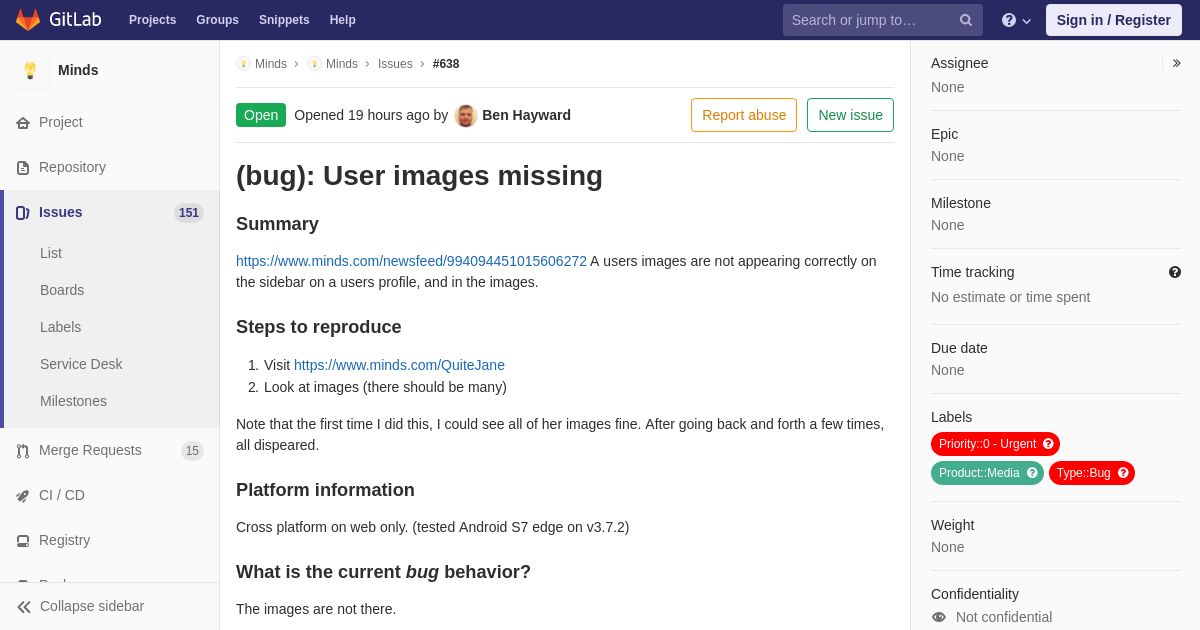The width and height of the screenshot is (1200, 630).
Task: Click the Project home icon in sidebar
Action: tap(23, 123)
